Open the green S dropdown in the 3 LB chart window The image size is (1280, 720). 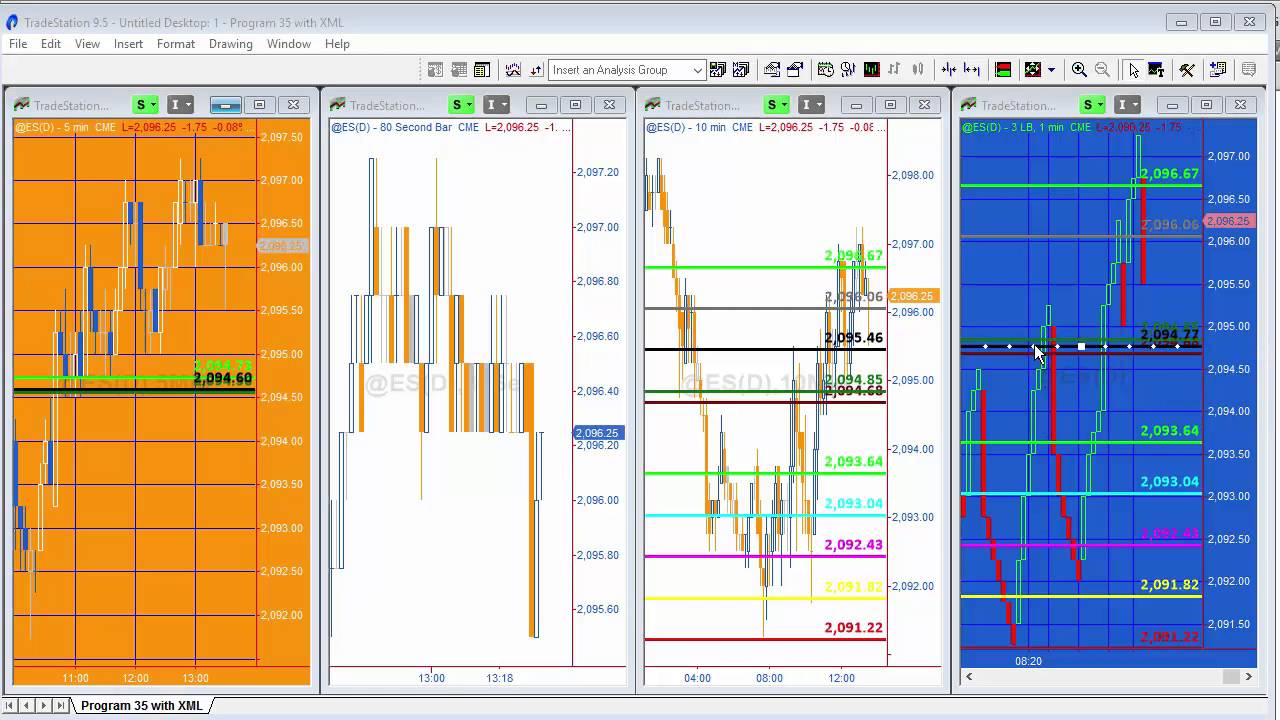(x=1093, y=105)
